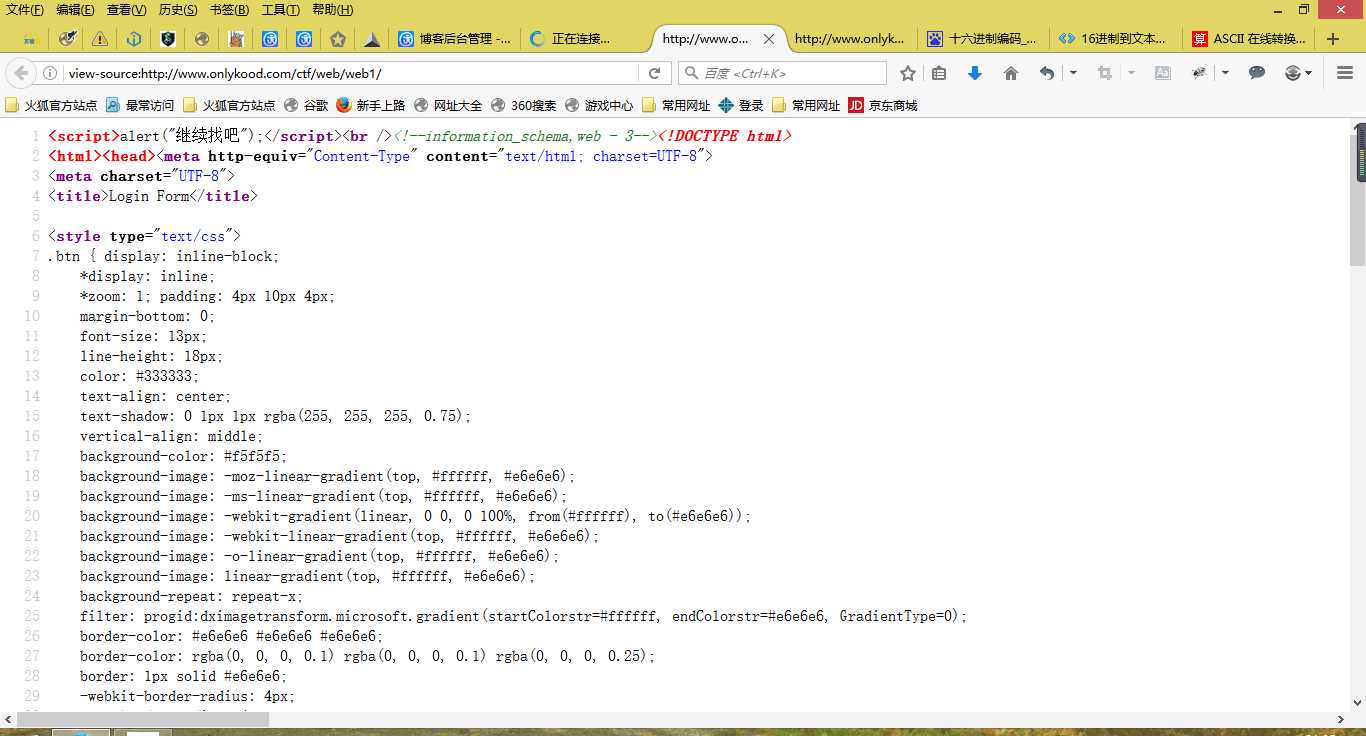Viewport: 1366px width, 736px height.
Task: Show the bookmarks list icon
Action: click(939, 73)
